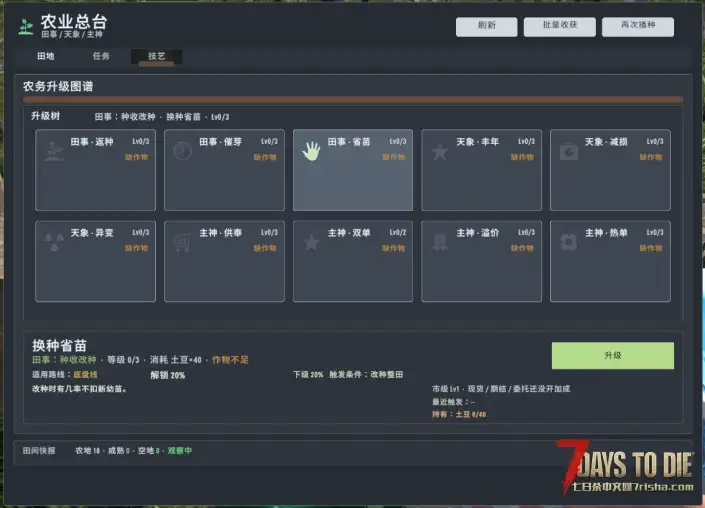The height and width of the screenshot is (508, 705).
Task: Select the 主神·供奉 card title
Action: coord(220,233)
